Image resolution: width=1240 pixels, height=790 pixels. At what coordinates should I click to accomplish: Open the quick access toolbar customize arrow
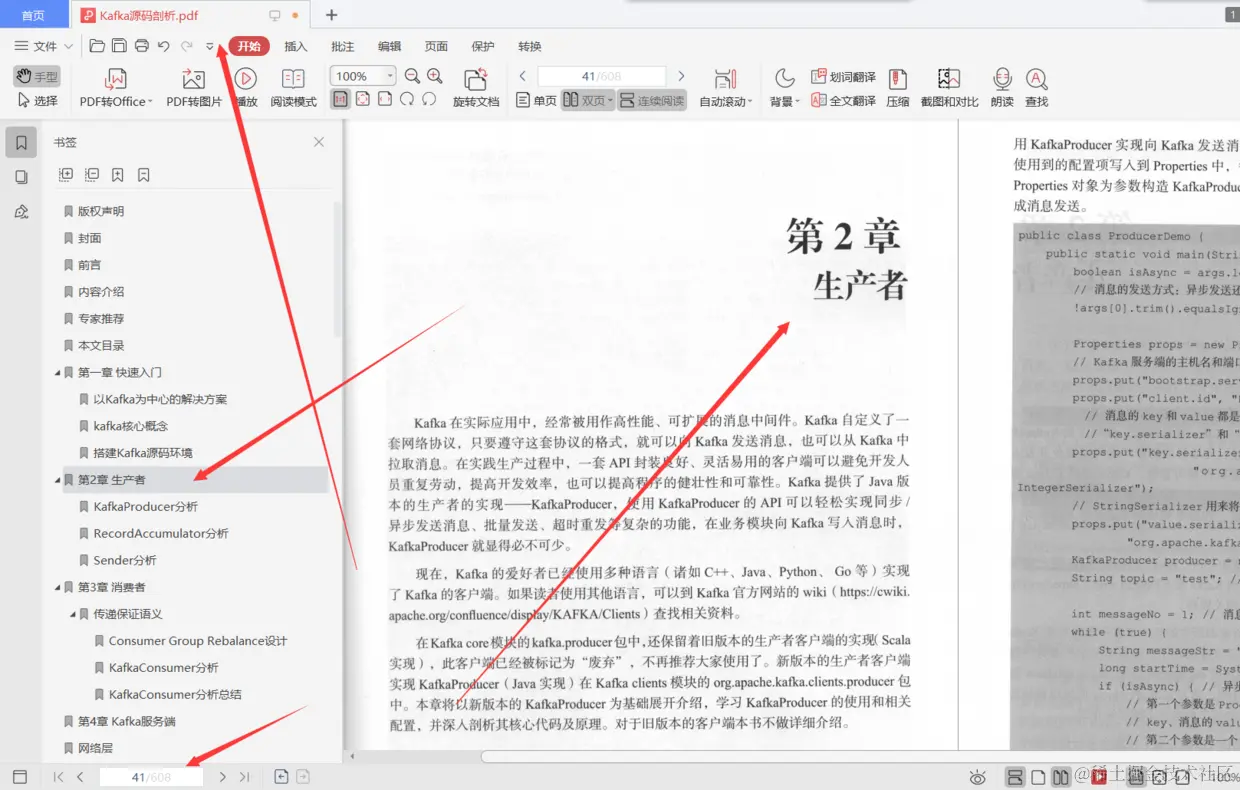(x=210, y=46)
